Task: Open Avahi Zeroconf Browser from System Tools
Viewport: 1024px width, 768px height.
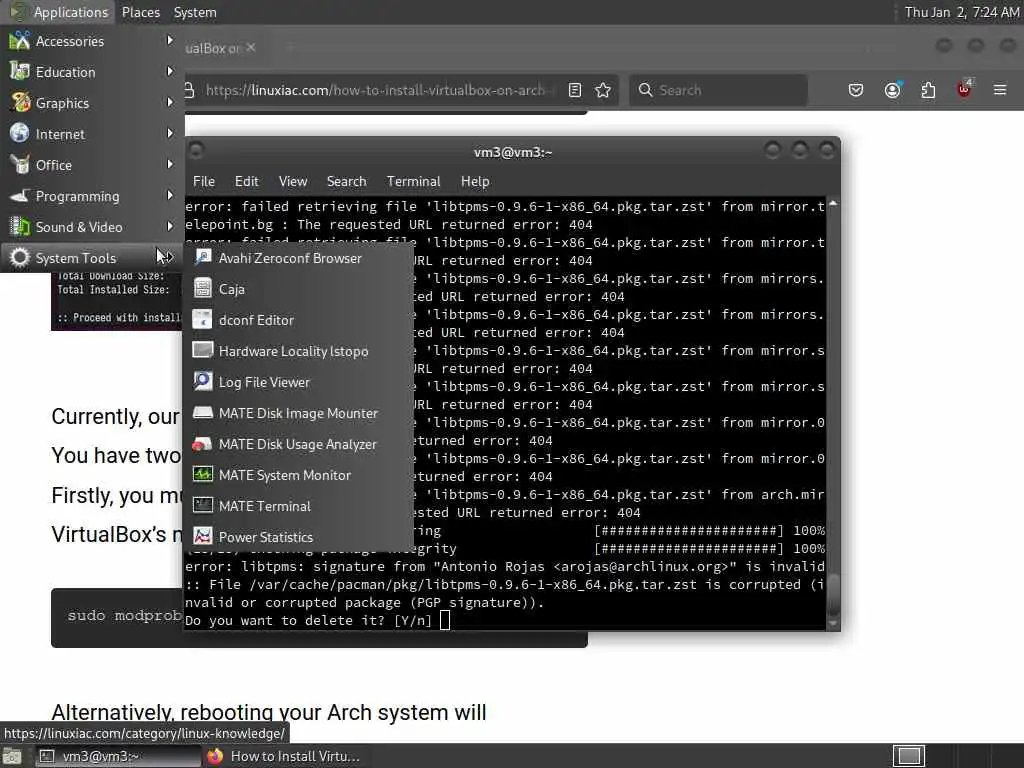Action: point(298,258)
